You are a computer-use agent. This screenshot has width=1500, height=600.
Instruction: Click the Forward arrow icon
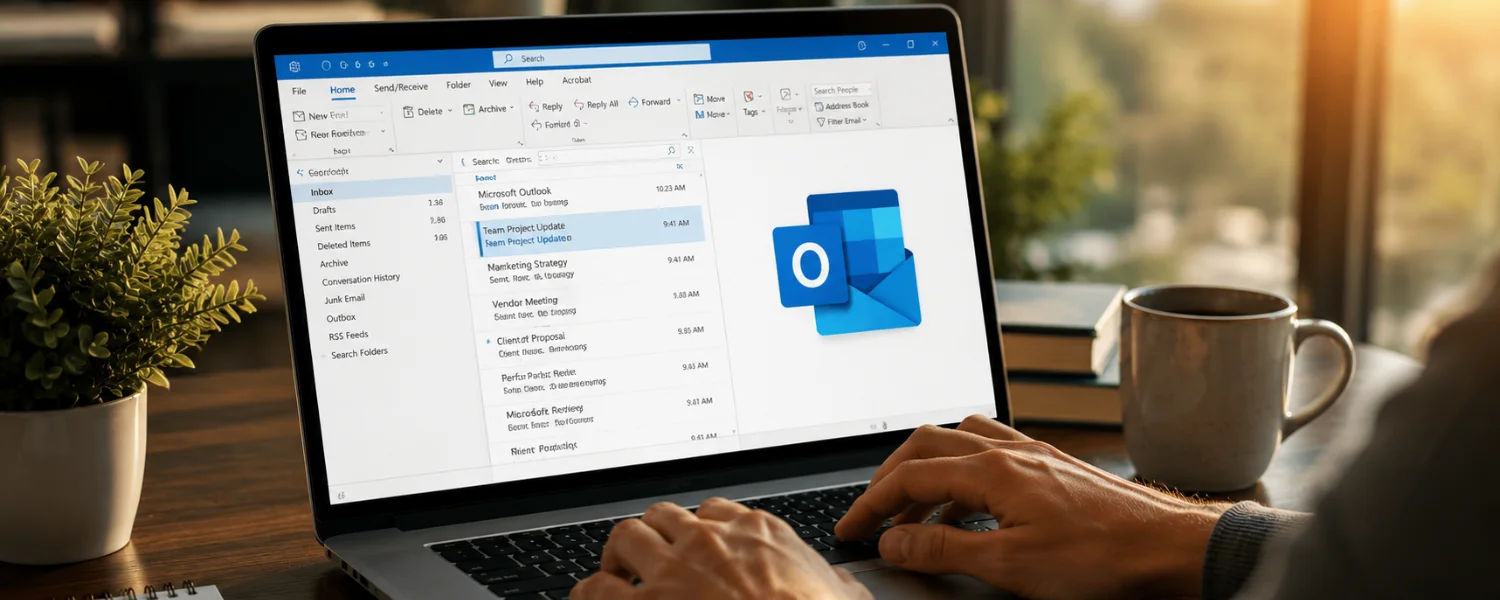[634, 102]
